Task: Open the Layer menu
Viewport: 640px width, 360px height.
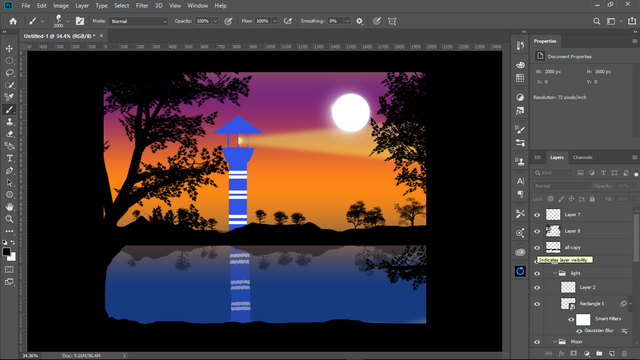Action: coord(82,6)
